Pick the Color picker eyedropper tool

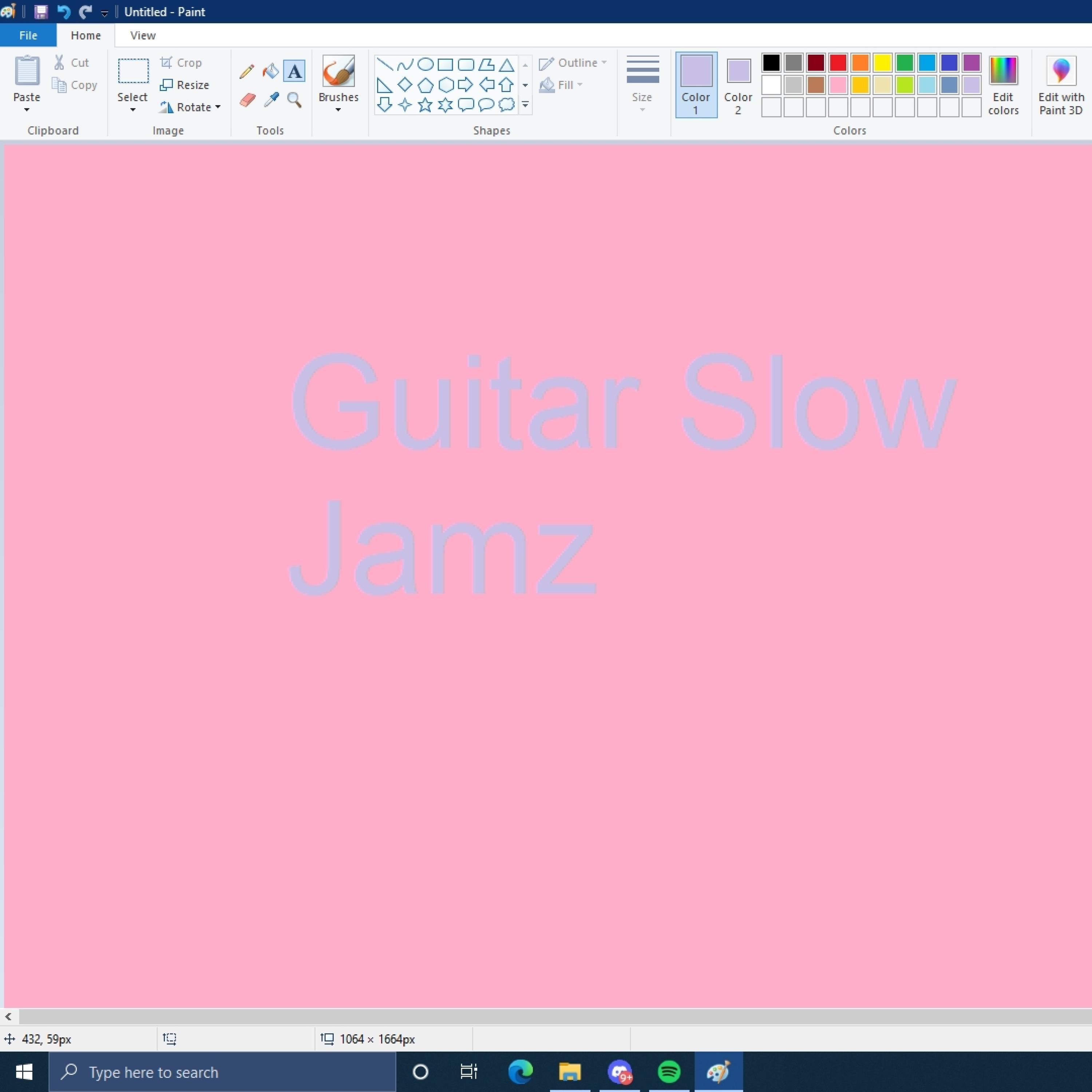[271, 100]
